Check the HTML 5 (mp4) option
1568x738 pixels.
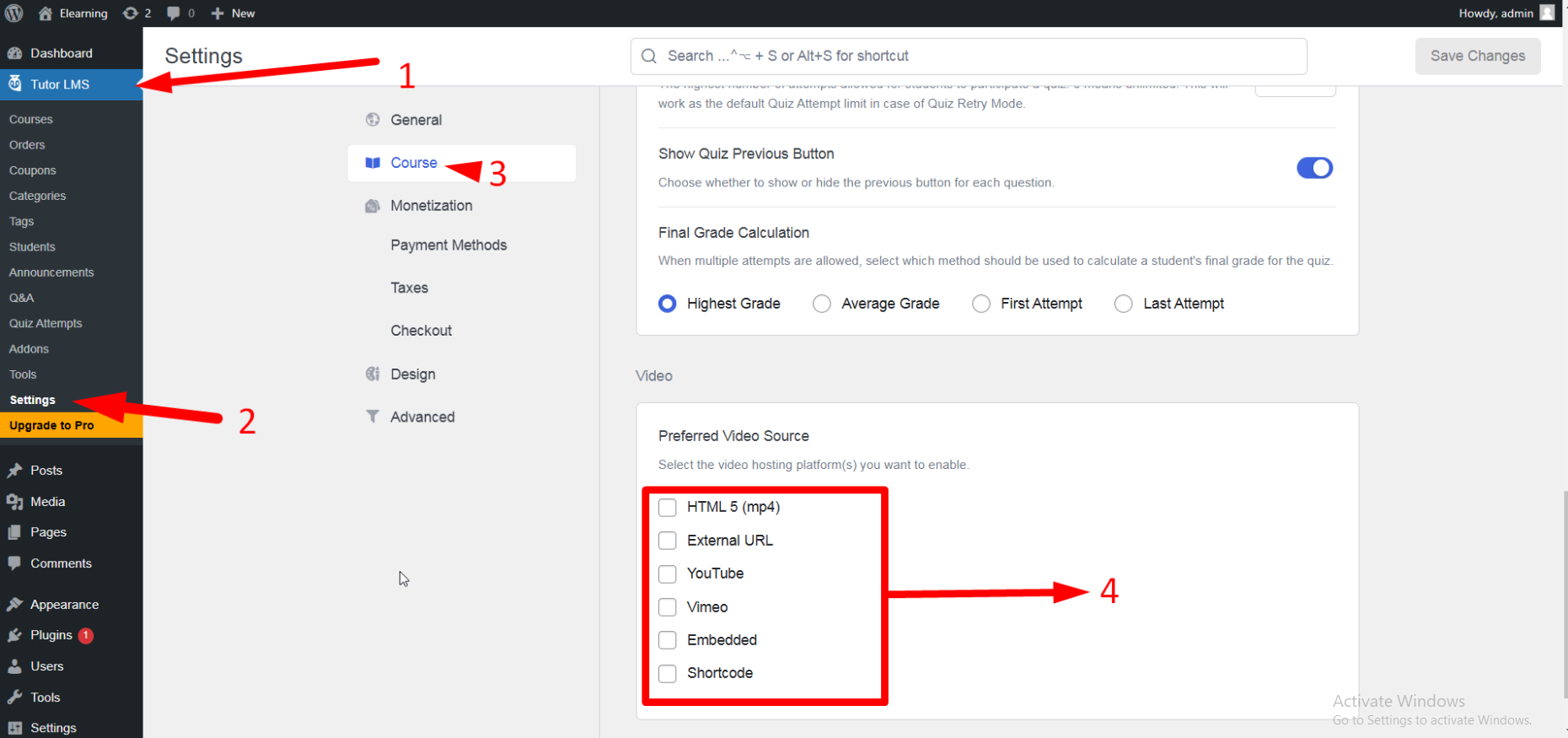[668, 508]
